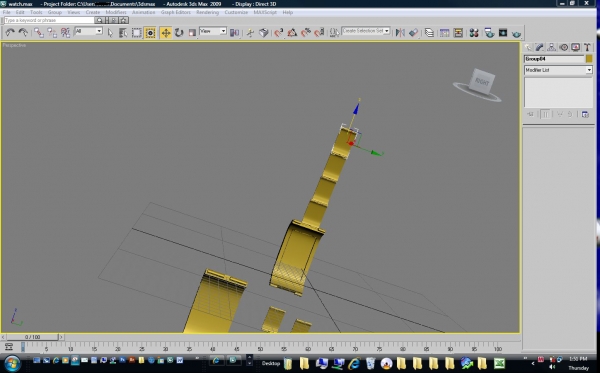Toggle the Percent Snap icon

click(306, 33)
